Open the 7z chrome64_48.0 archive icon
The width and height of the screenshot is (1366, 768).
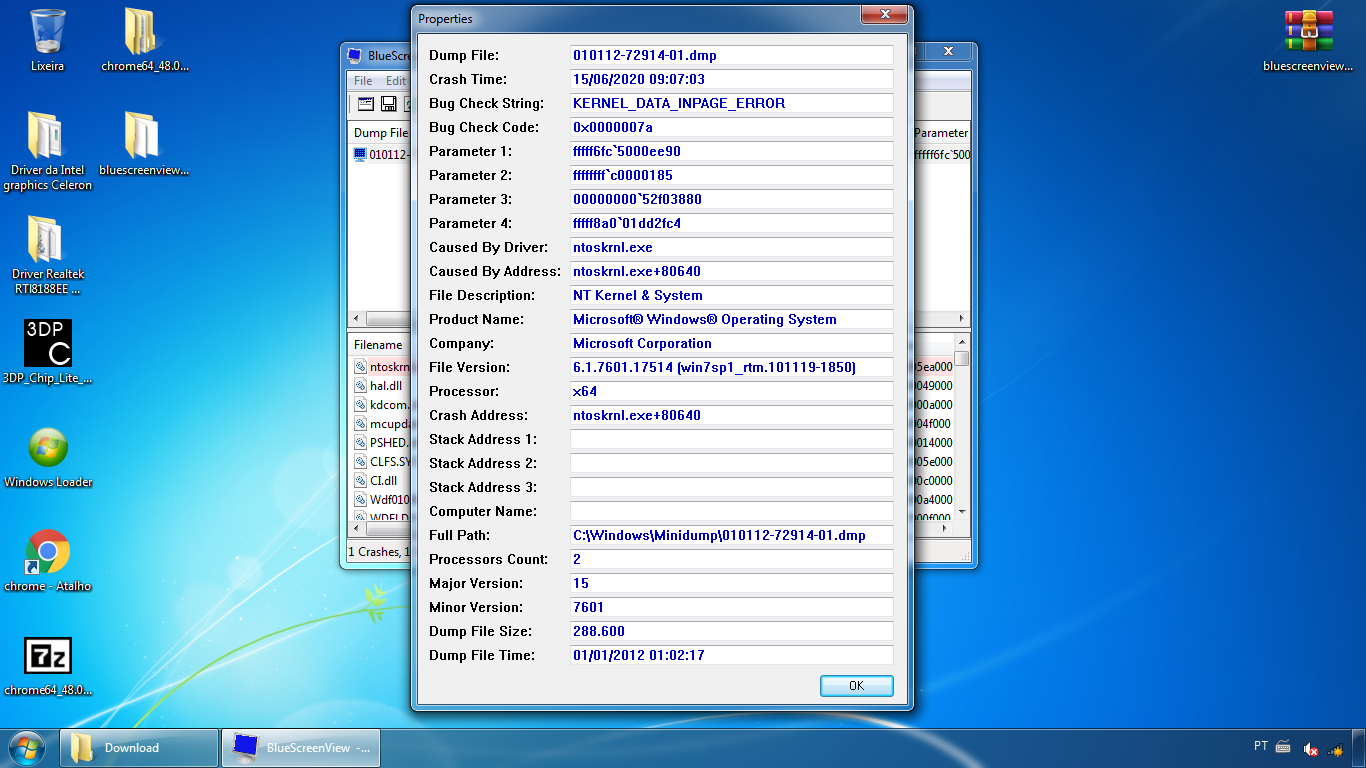click(x=48, y=666)
